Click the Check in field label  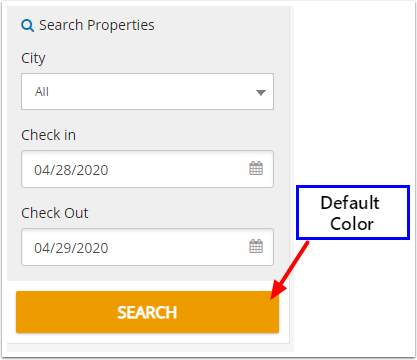(48, 135)
